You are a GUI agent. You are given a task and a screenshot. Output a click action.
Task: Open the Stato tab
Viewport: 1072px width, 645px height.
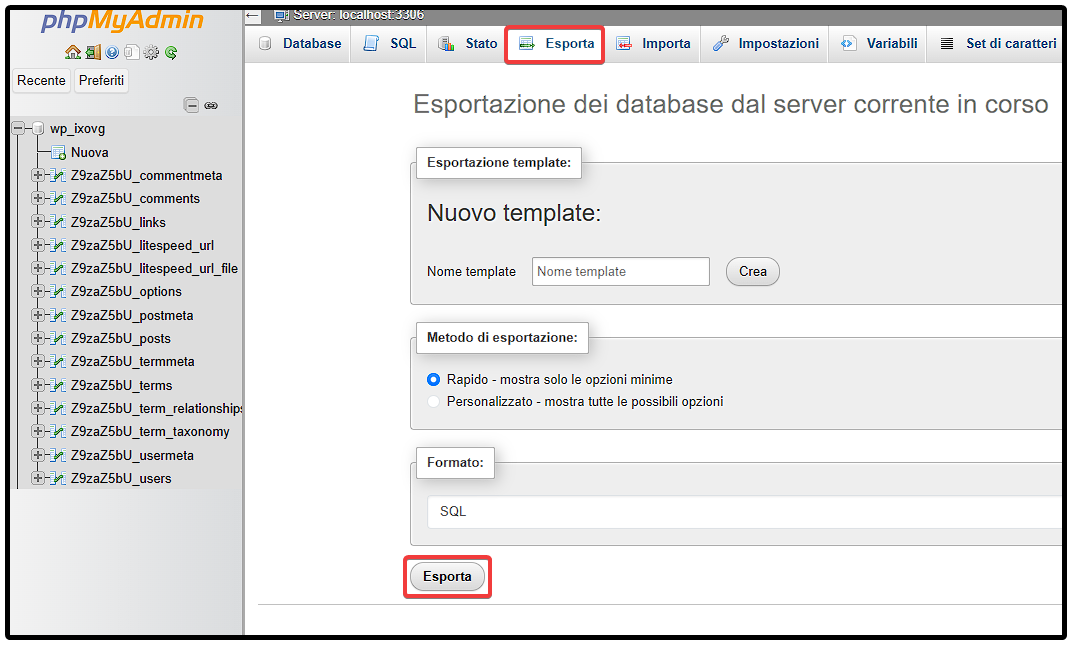[468, 44]
